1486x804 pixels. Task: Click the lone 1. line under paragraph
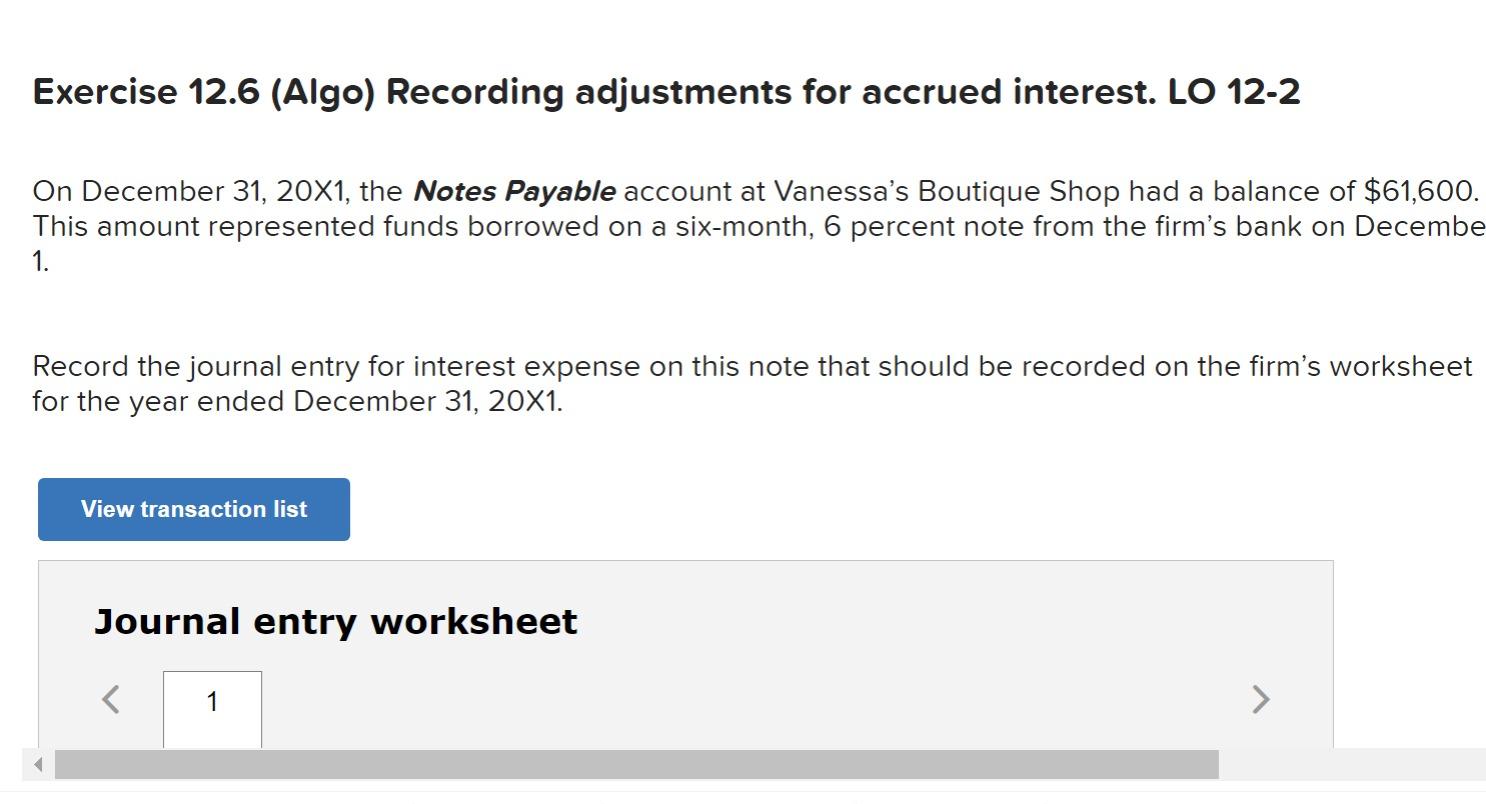[40, 262]
